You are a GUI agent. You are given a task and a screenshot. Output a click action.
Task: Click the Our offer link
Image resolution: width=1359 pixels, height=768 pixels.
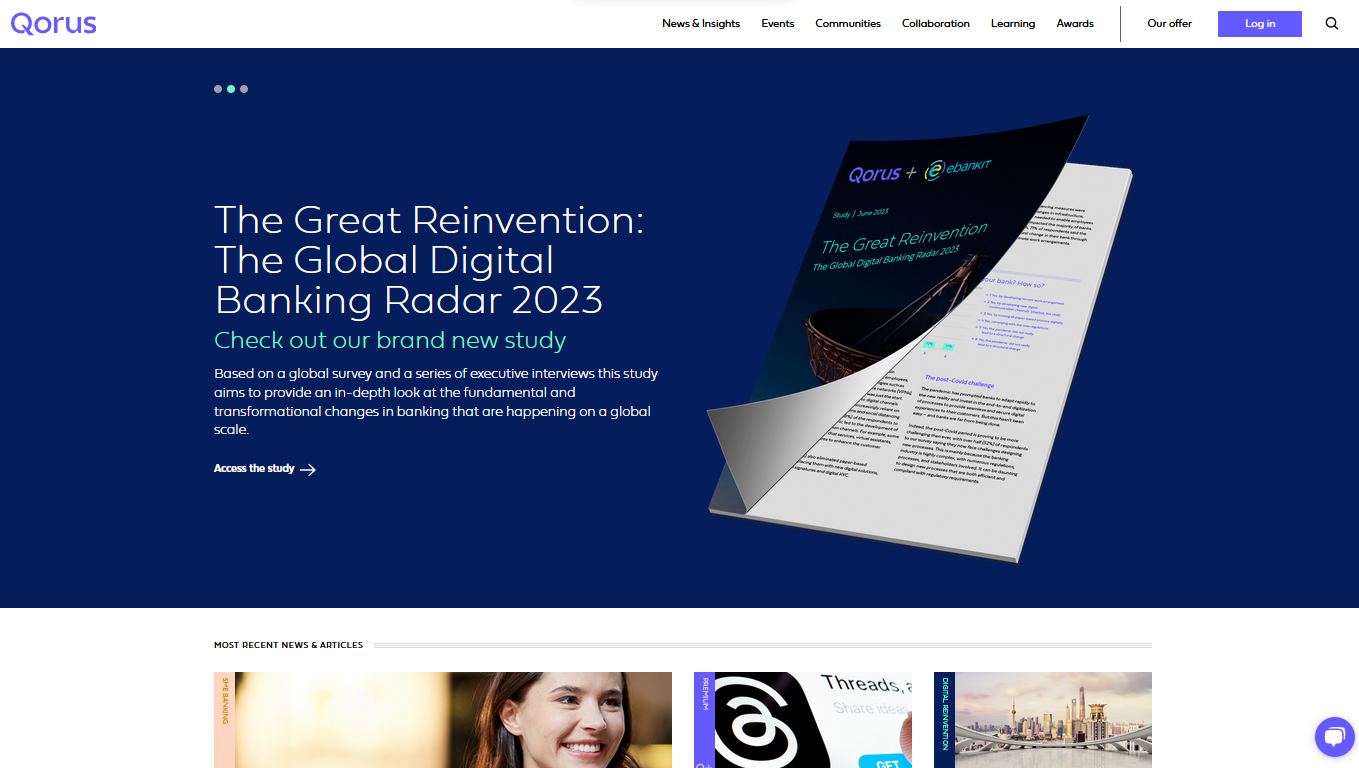(1169, 24)
